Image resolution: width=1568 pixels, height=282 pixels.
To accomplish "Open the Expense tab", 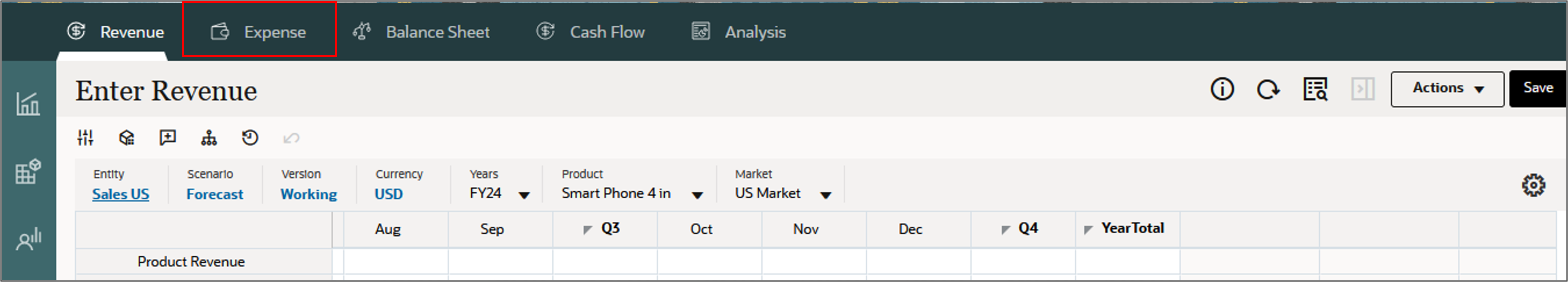I will tap(259, 32).
